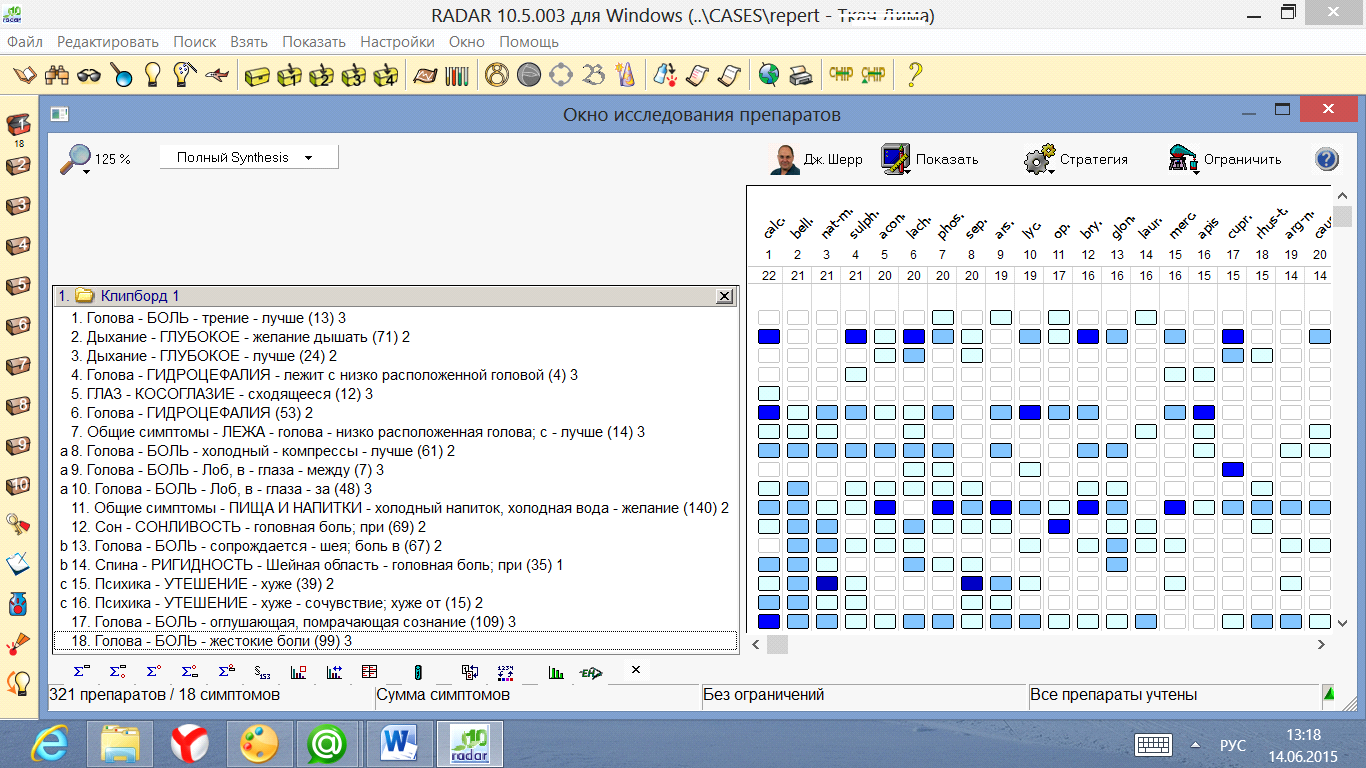Click the green bar chart icon in bottom toolbar
This screenshot has width=1366, height=768.
[x=557, y=672]
